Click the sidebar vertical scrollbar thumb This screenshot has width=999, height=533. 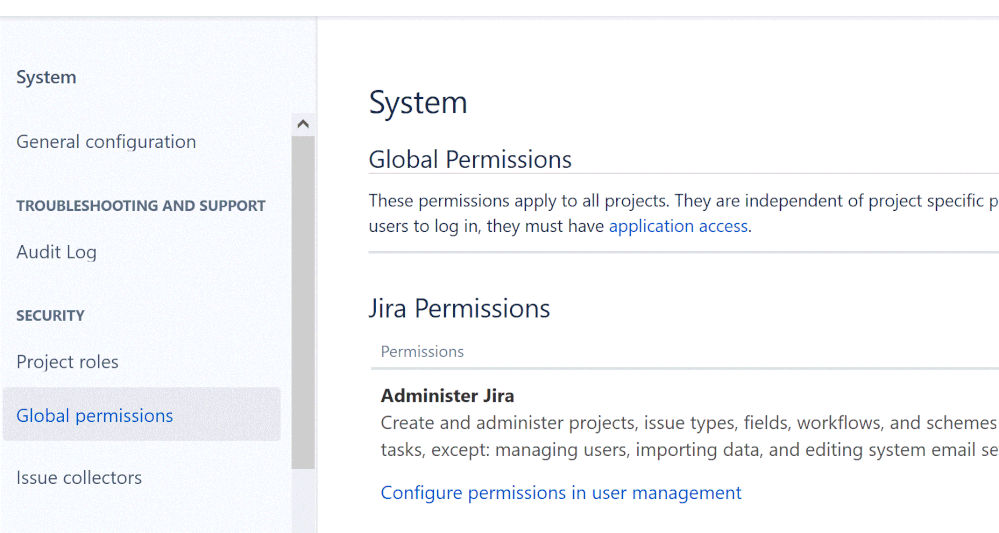303,302
